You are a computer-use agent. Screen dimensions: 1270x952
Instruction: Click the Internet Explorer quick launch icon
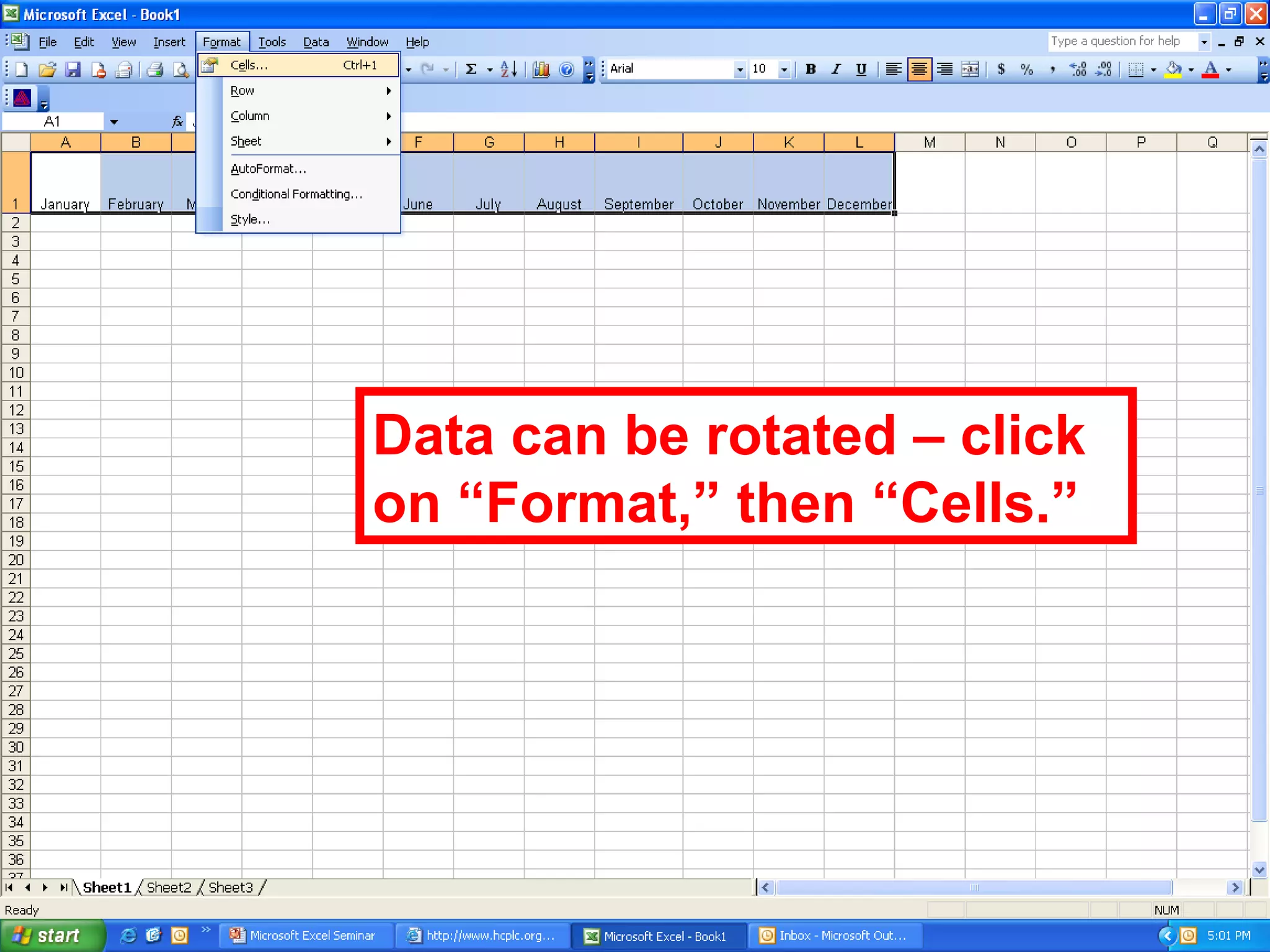(128, 935)
